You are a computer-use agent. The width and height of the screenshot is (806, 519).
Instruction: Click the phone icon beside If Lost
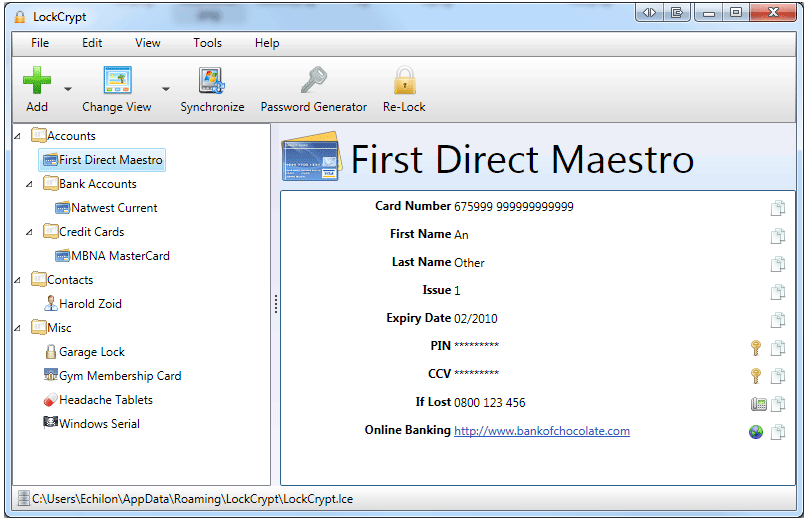758,404
